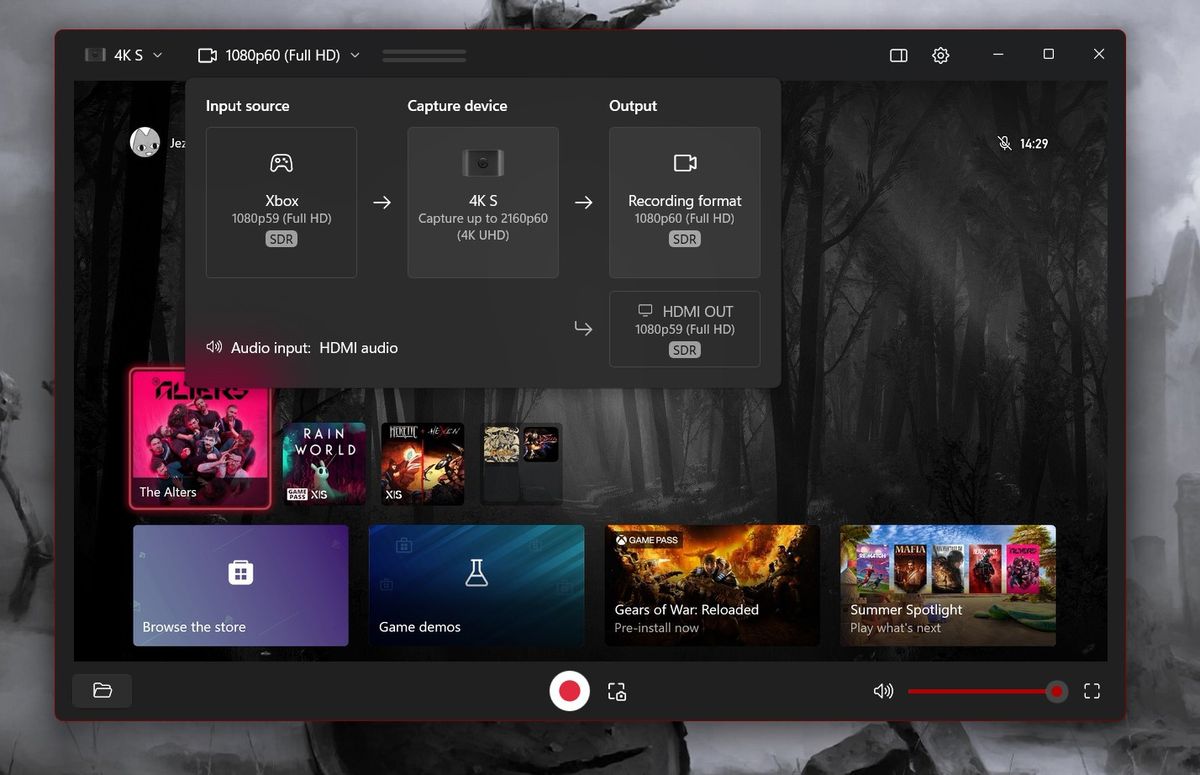Select the Xbox input source card

(x=281, y=202)
